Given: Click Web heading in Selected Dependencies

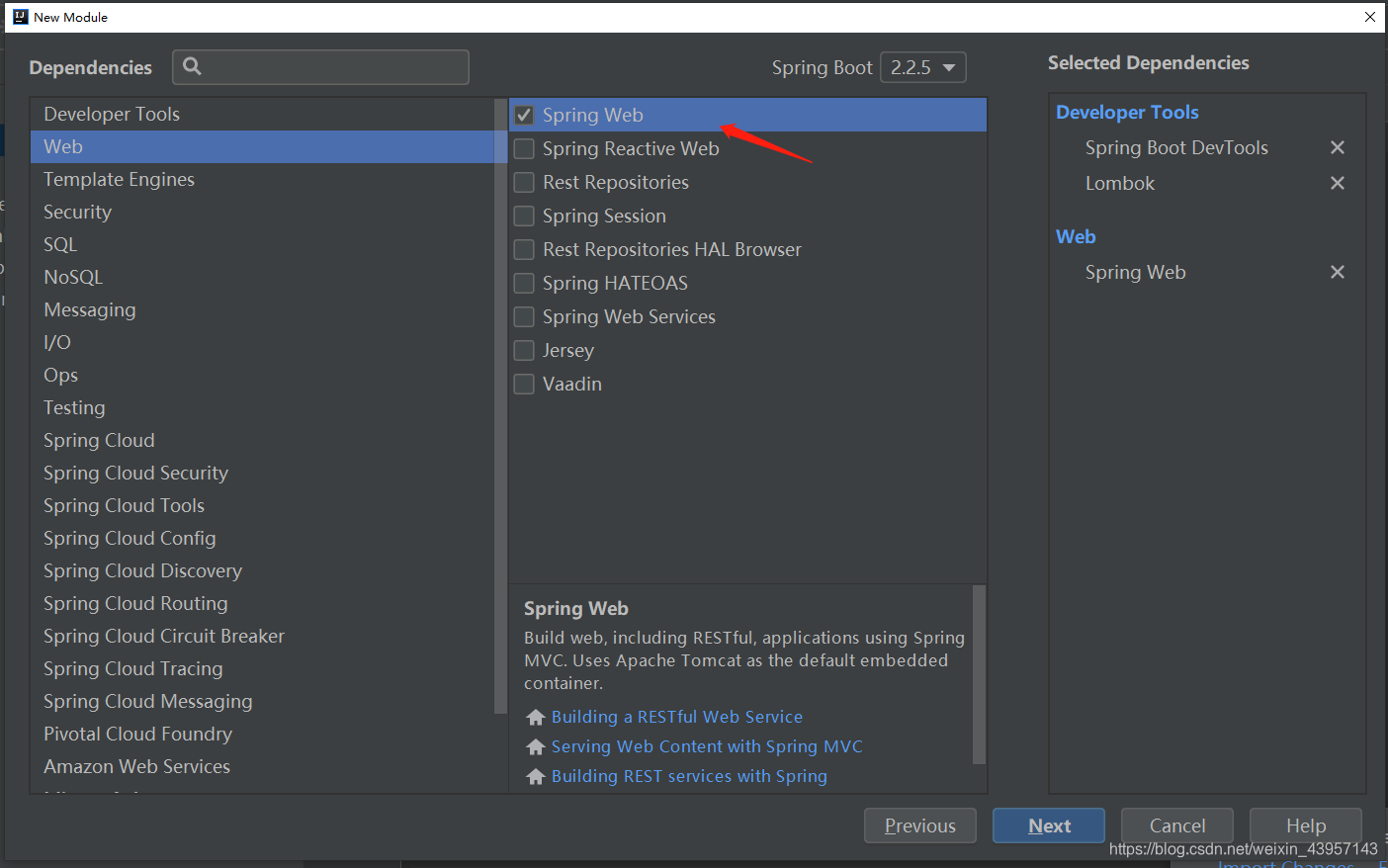Looking at the screenshot, I should 1076,236.
